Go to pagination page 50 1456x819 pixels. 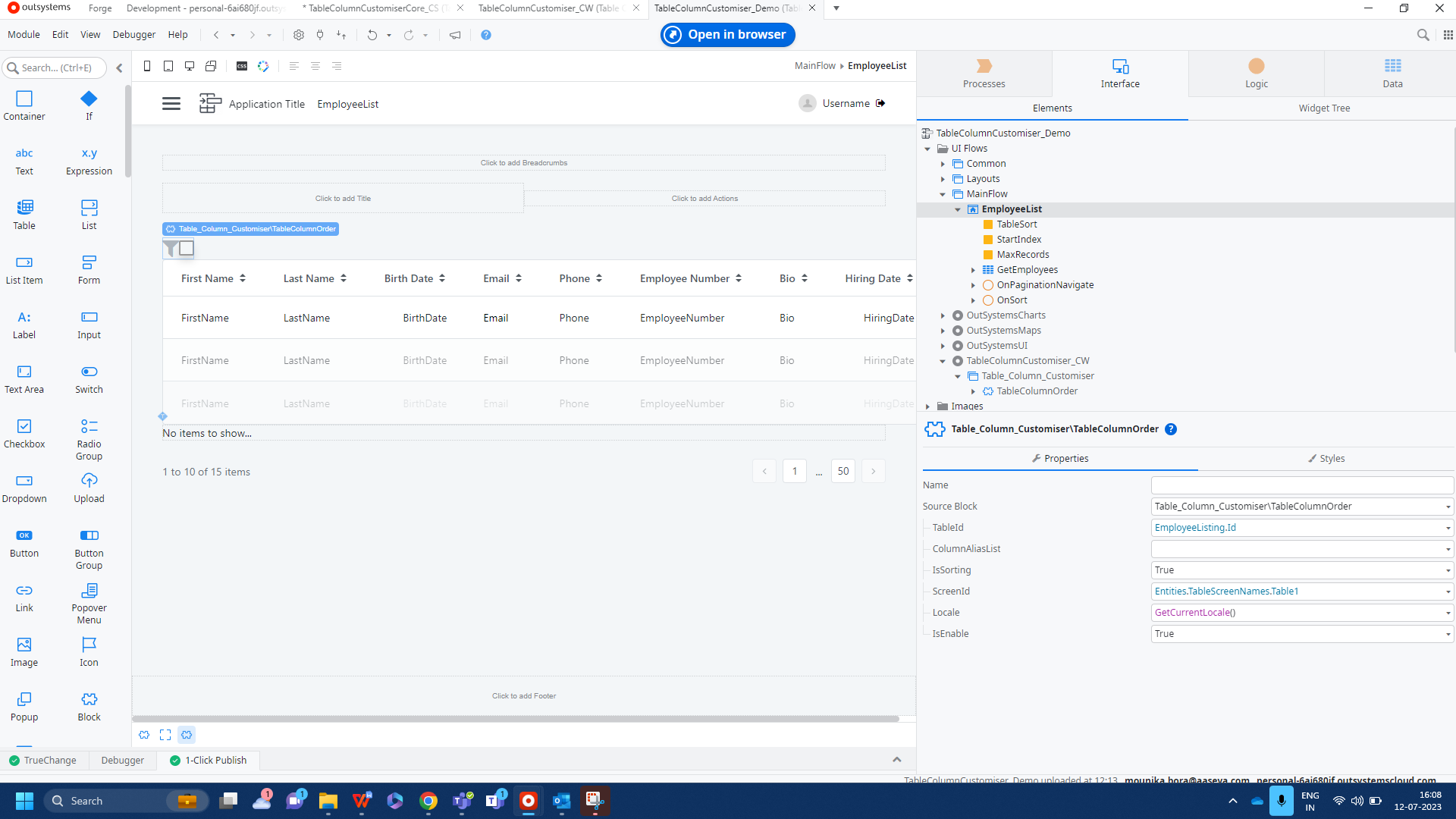pos(843,472)
